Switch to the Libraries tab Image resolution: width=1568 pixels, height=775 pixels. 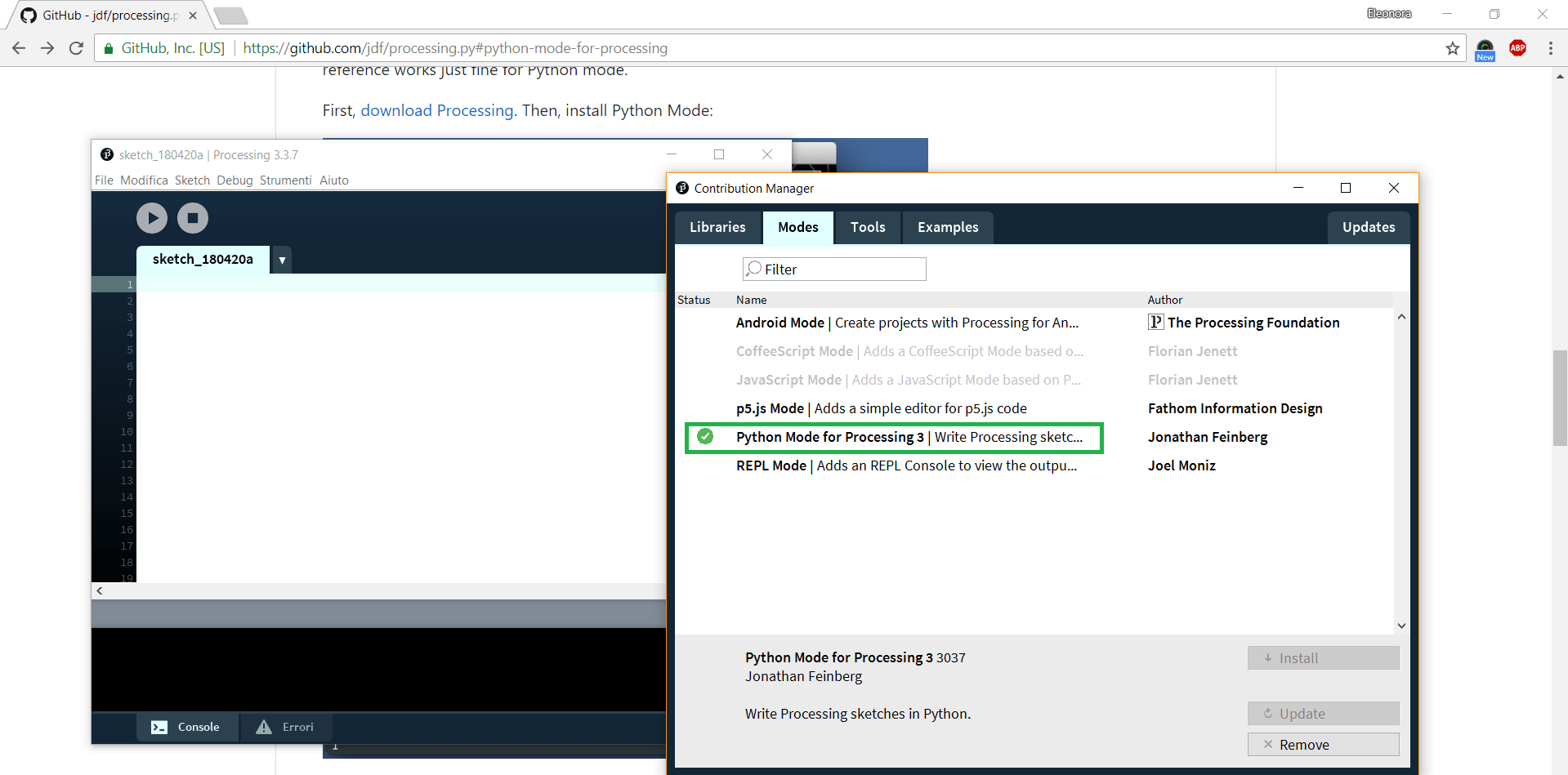pos(717,227)
